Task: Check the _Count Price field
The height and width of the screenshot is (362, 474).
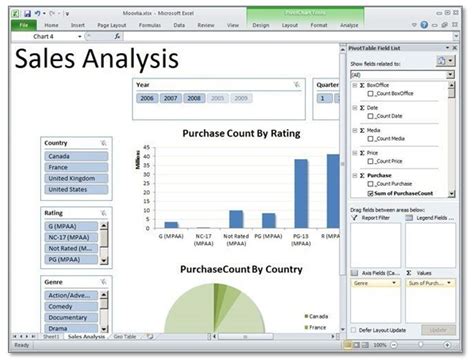Action: 370,161
